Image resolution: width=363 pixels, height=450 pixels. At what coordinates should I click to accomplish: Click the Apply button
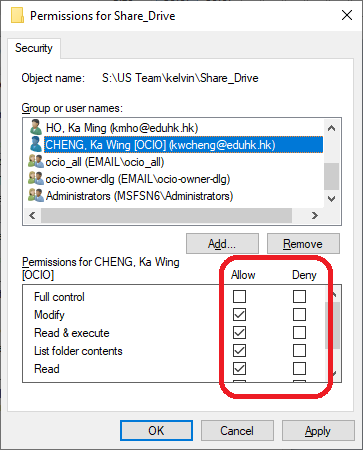(x=318, y=430)
